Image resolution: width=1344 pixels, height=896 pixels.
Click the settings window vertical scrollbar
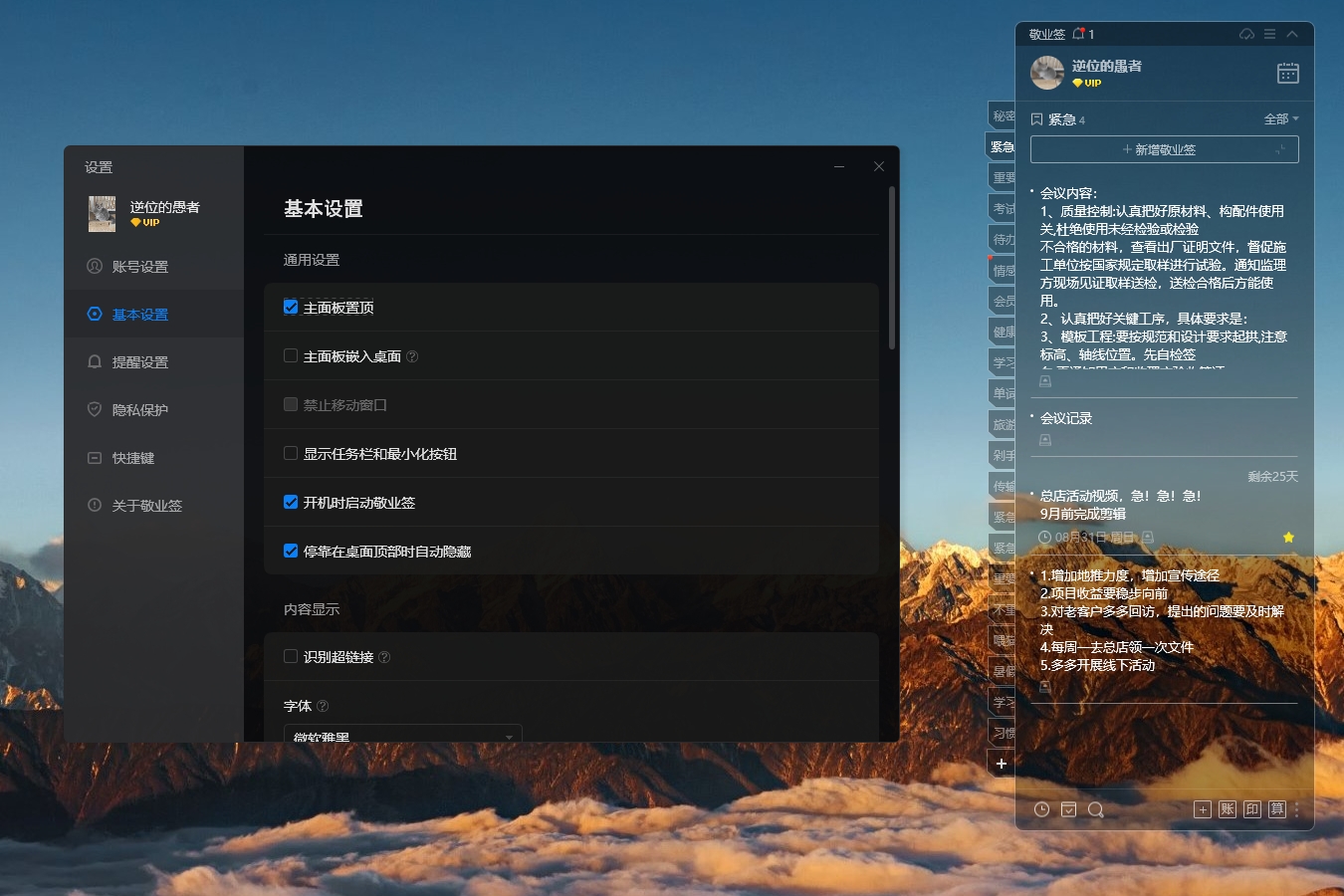892,267
